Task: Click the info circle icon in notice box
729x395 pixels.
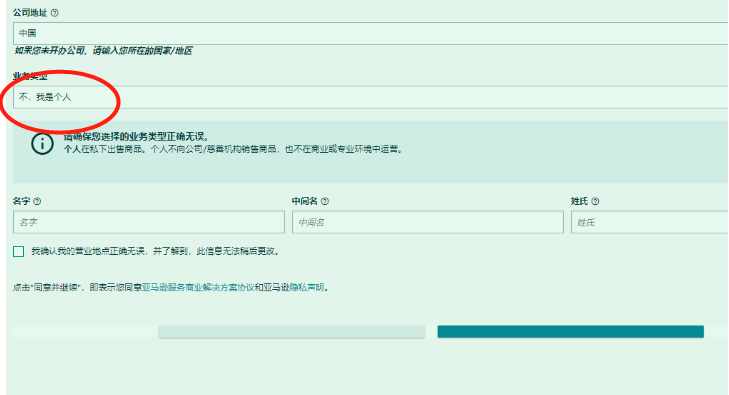Action: (x=42, y=144)
